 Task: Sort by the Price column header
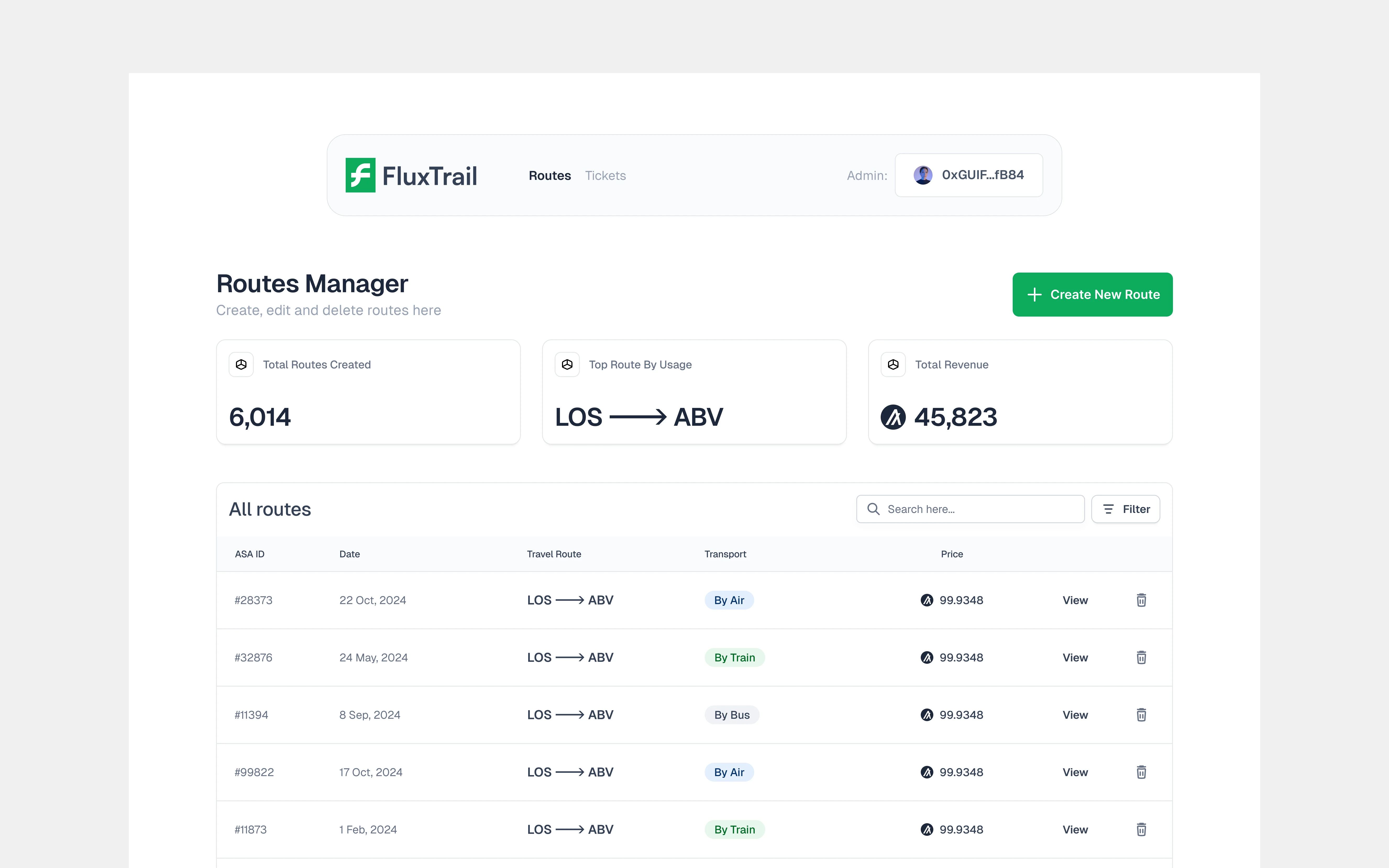pos(952,554)
